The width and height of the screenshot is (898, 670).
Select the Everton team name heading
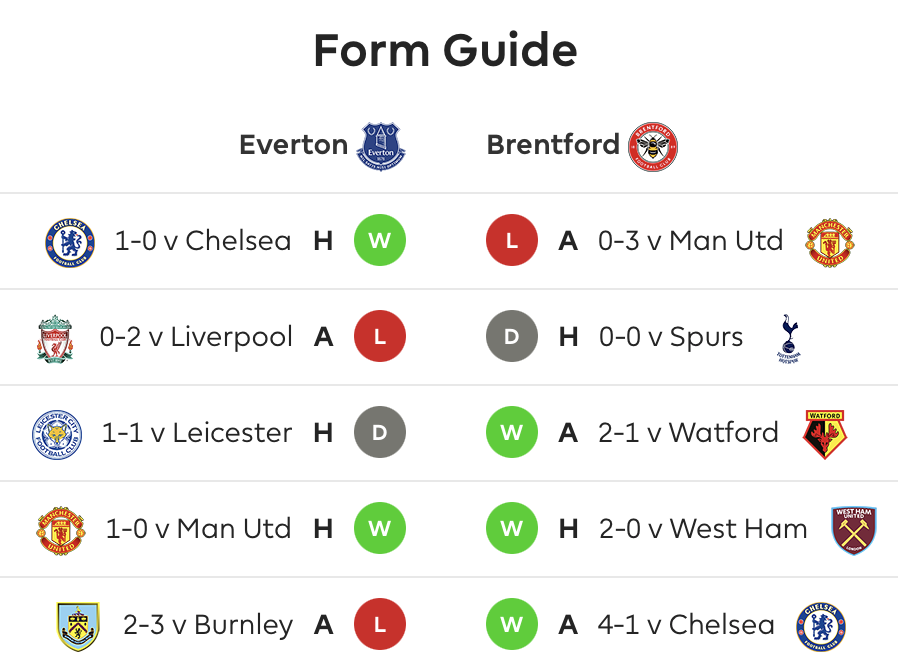pyautogui.click(x=294, y=144)
